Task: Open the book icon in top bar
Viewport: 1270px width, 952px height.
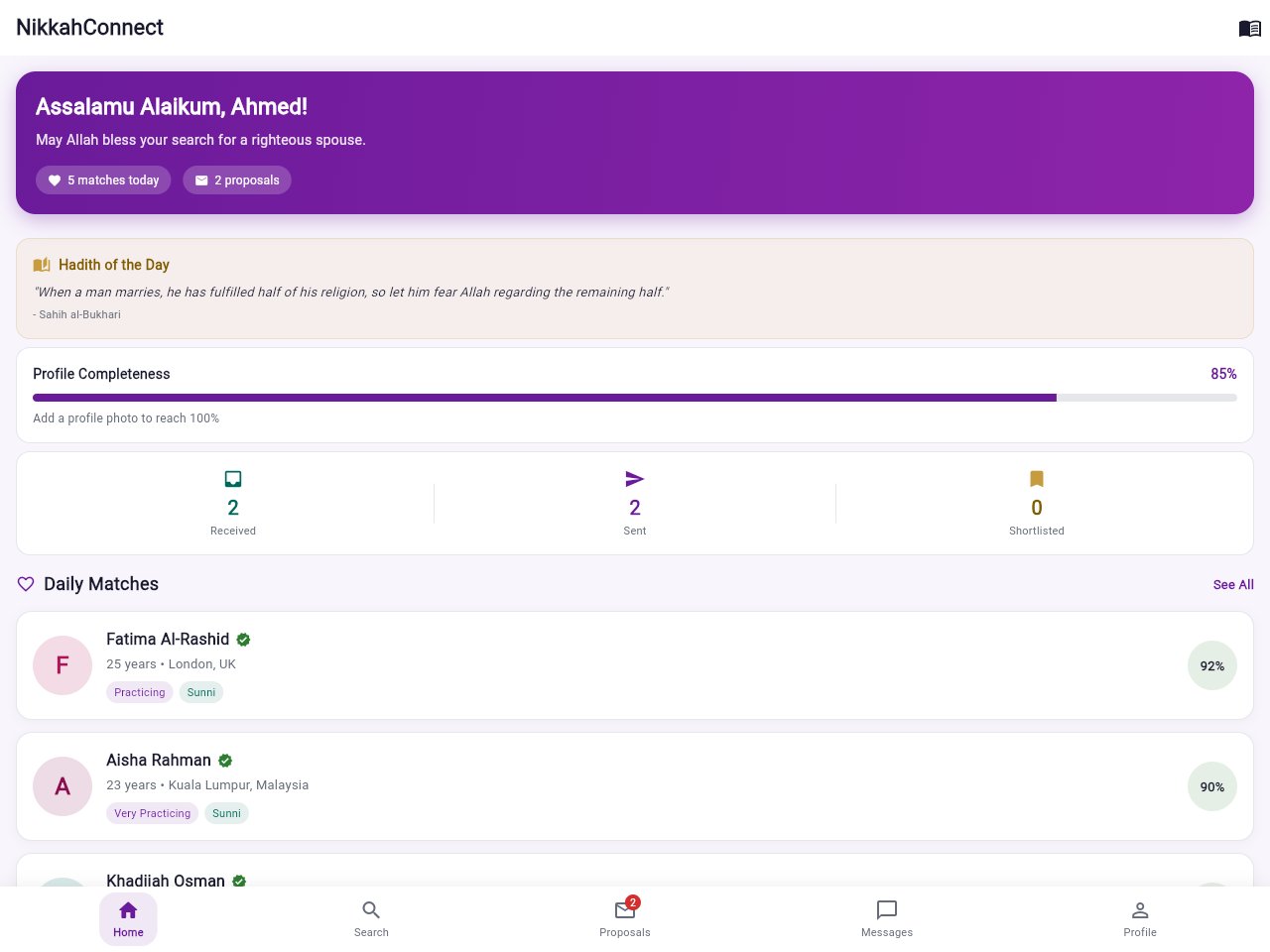Action: click(1250, 28)
